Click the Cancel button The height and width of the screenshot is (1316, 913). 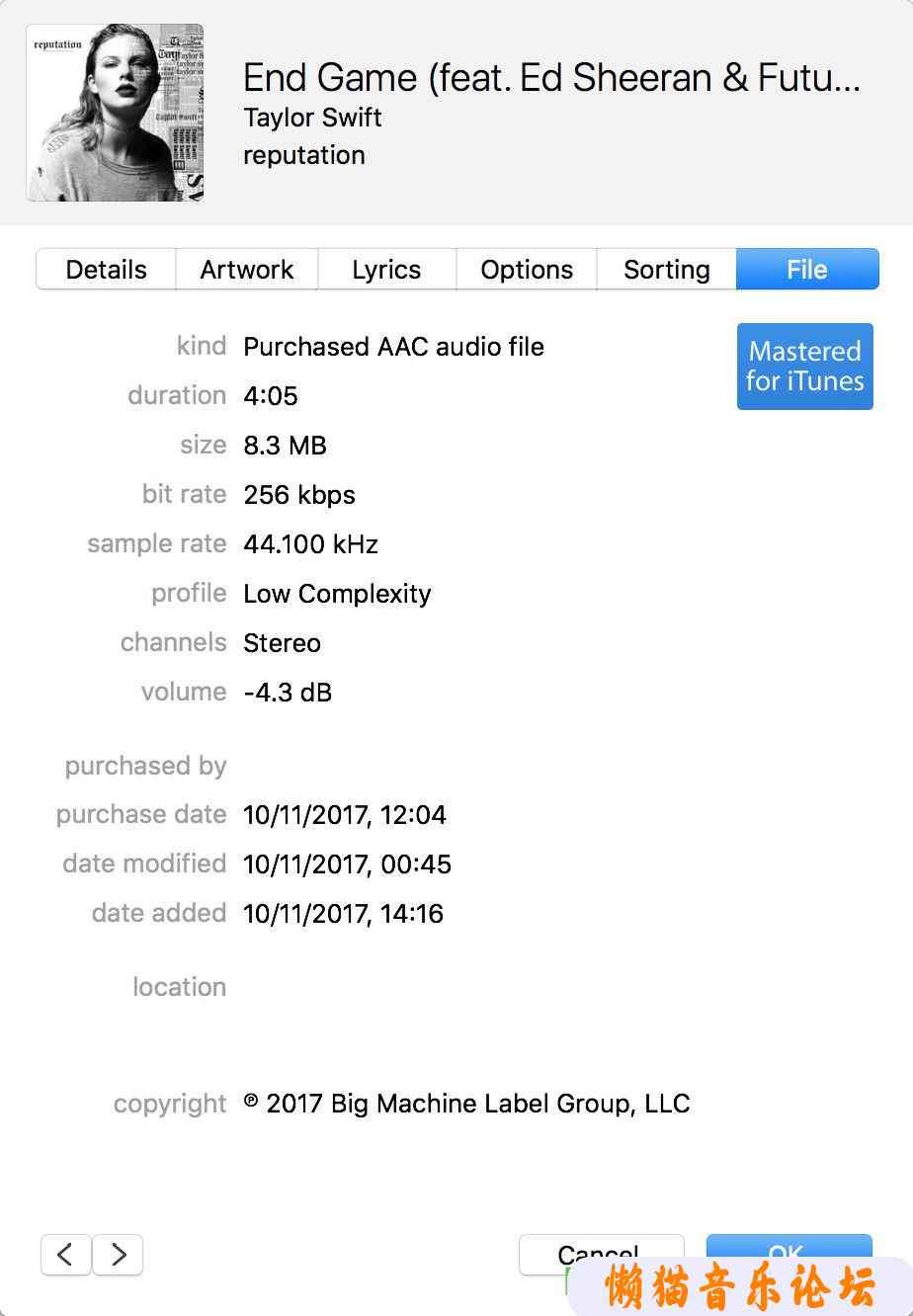(x=601, y=1255)
